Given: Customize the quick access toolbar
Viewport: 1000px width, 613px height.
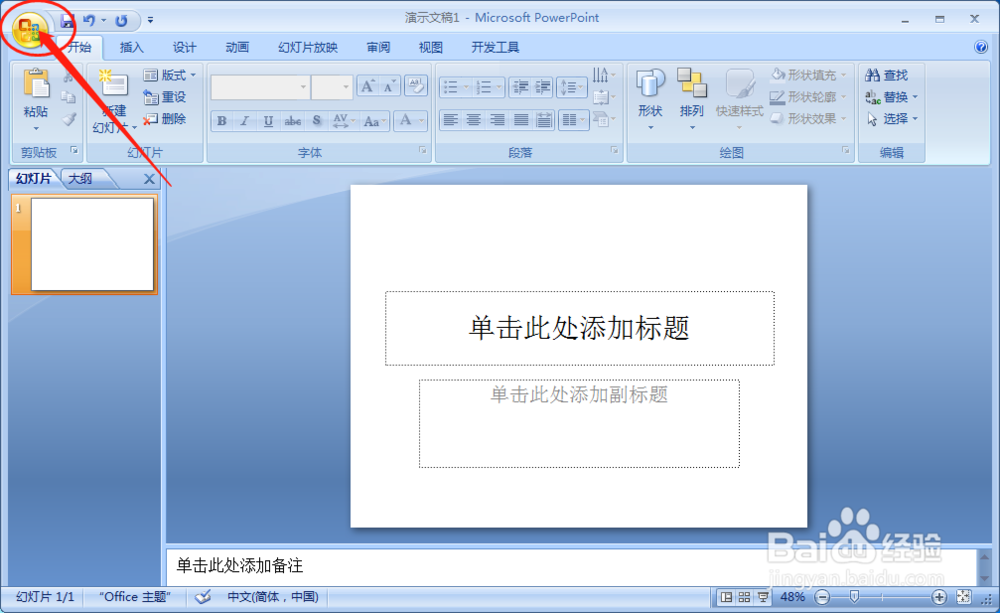Looking at the screenshot, I should click(151, 20).
